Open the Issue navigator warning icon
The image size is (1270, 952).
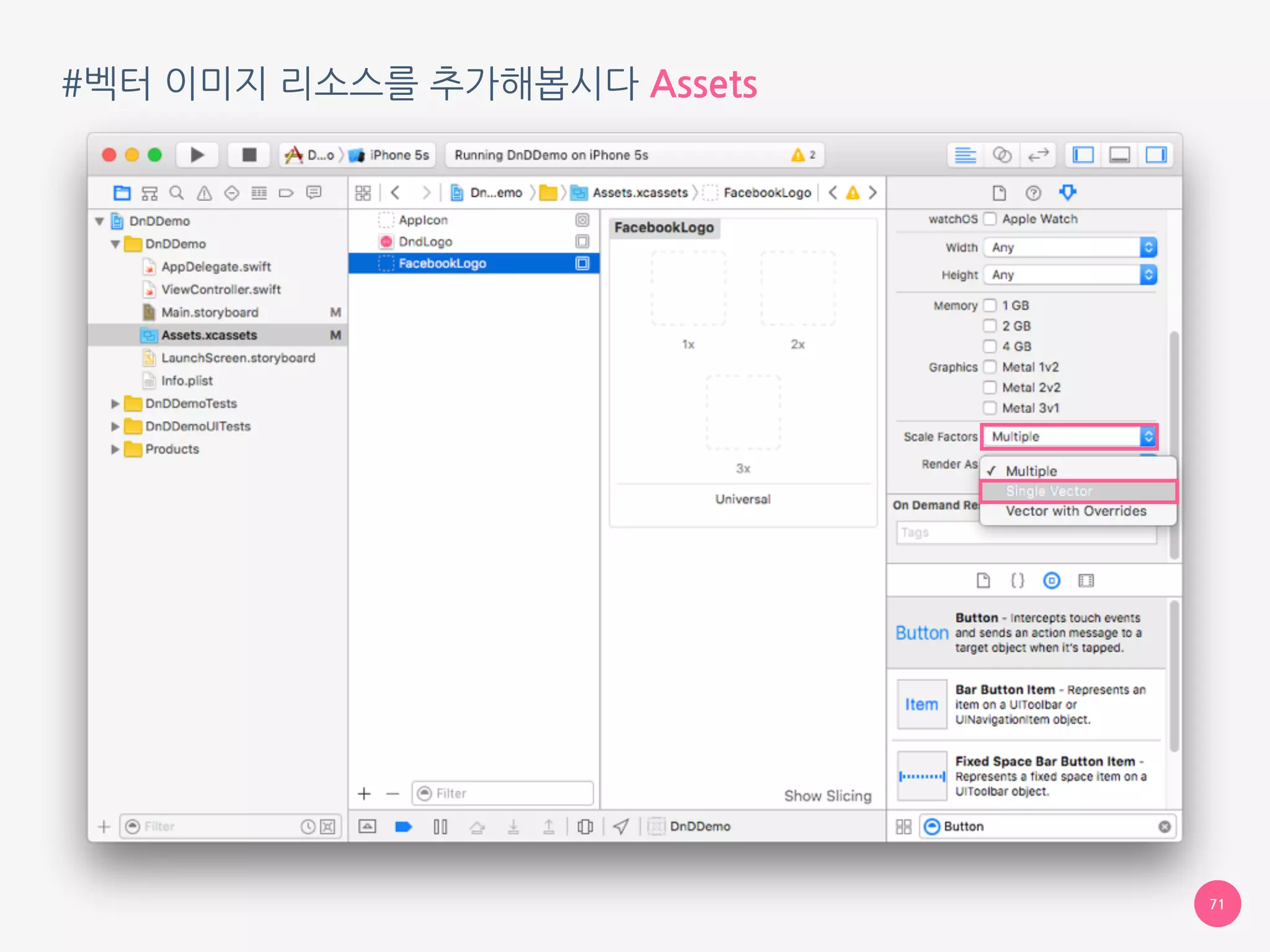204,193
